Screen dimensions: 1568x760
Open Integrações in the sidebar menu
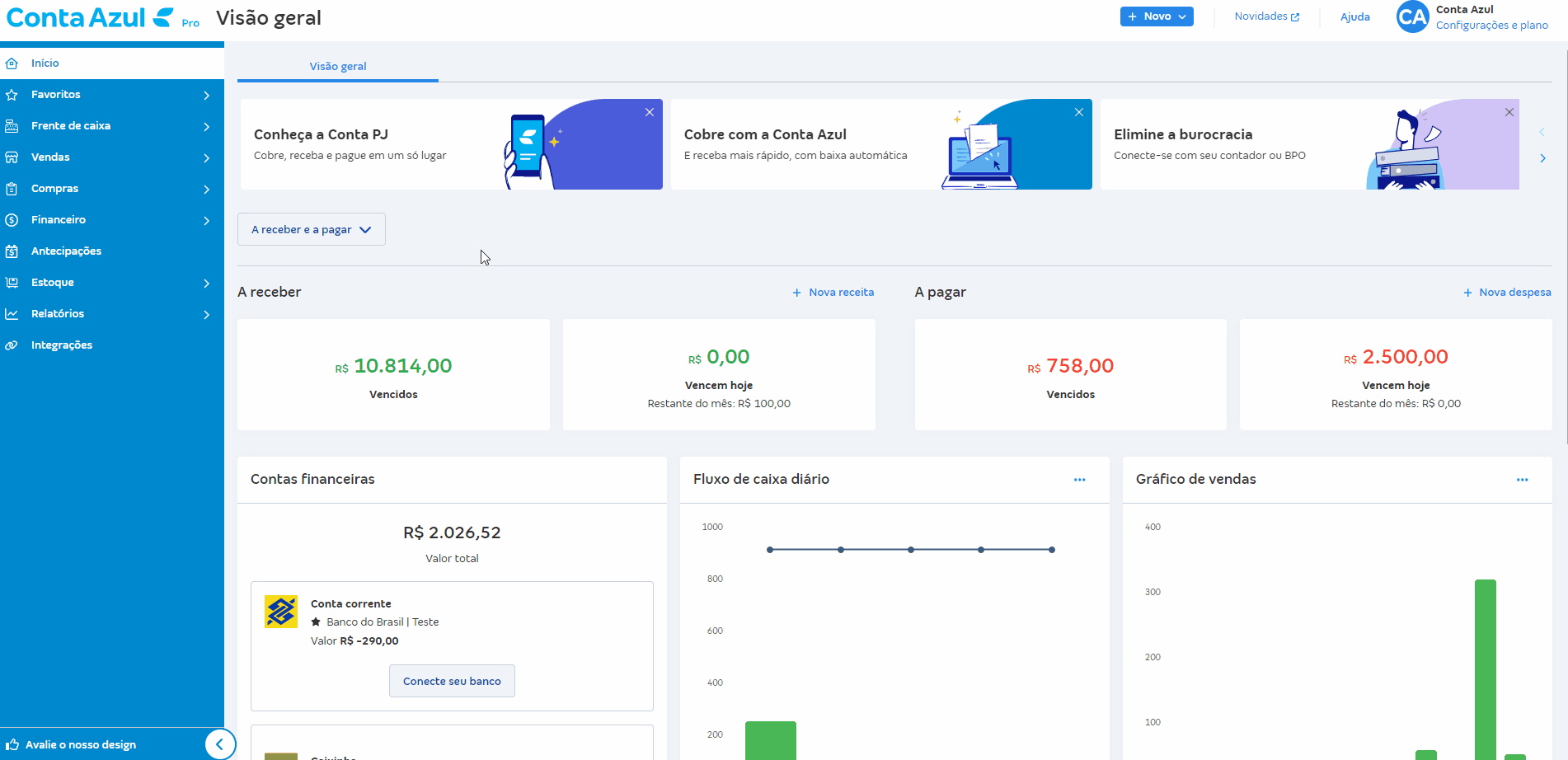pos(112,345)
